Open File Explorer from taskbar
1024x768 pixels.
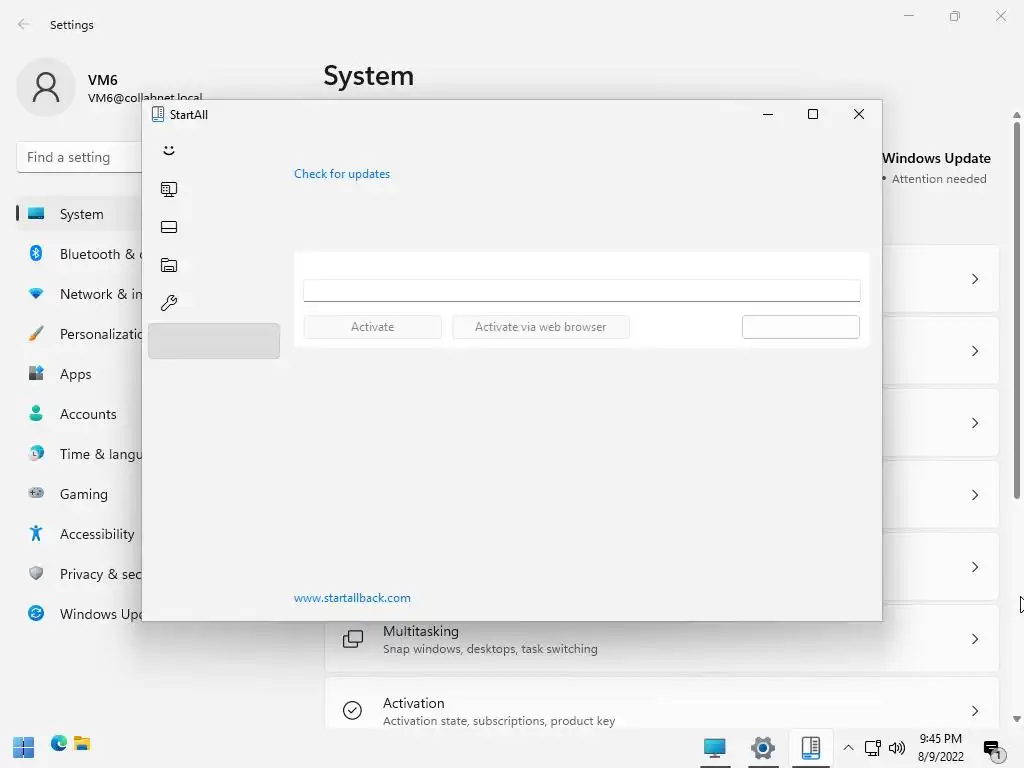pos(82,743)
